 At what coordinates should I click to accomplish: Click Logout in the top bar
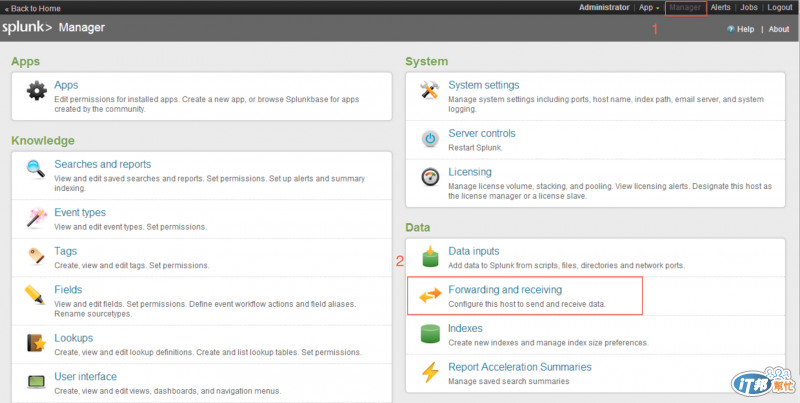(x=780, y=8)
